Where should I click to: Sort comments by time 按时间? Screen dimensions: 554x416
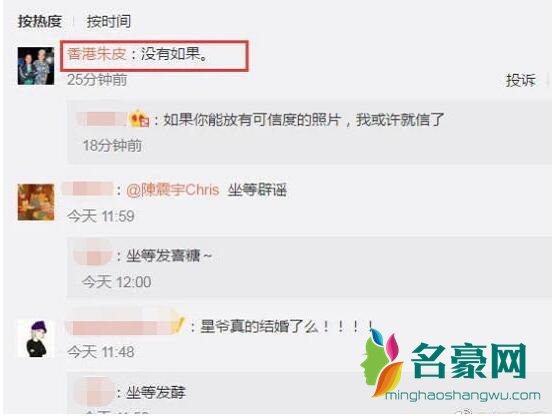[109, 22]
